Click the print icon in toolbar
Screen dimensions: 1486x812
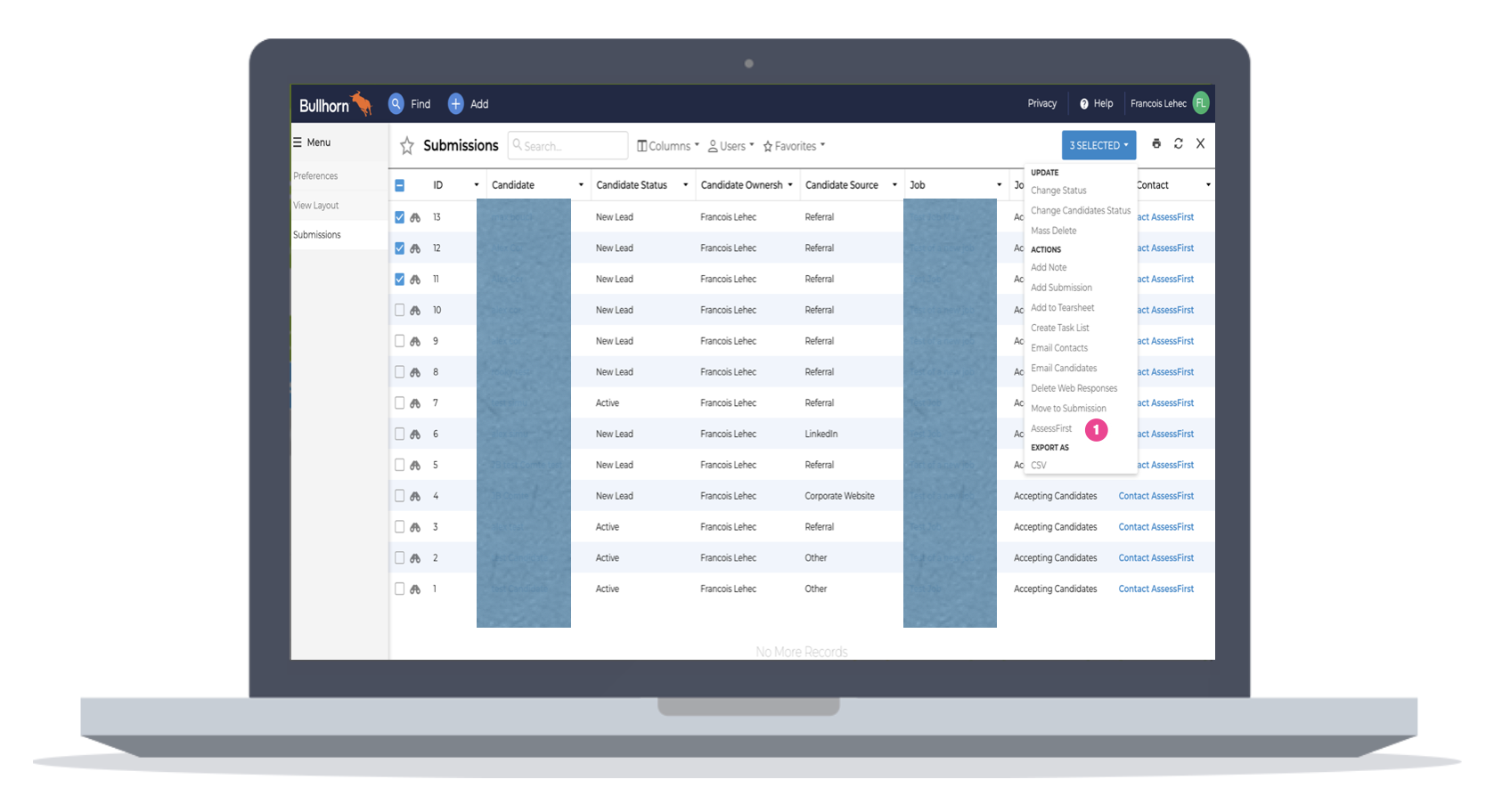(1156, 143)
